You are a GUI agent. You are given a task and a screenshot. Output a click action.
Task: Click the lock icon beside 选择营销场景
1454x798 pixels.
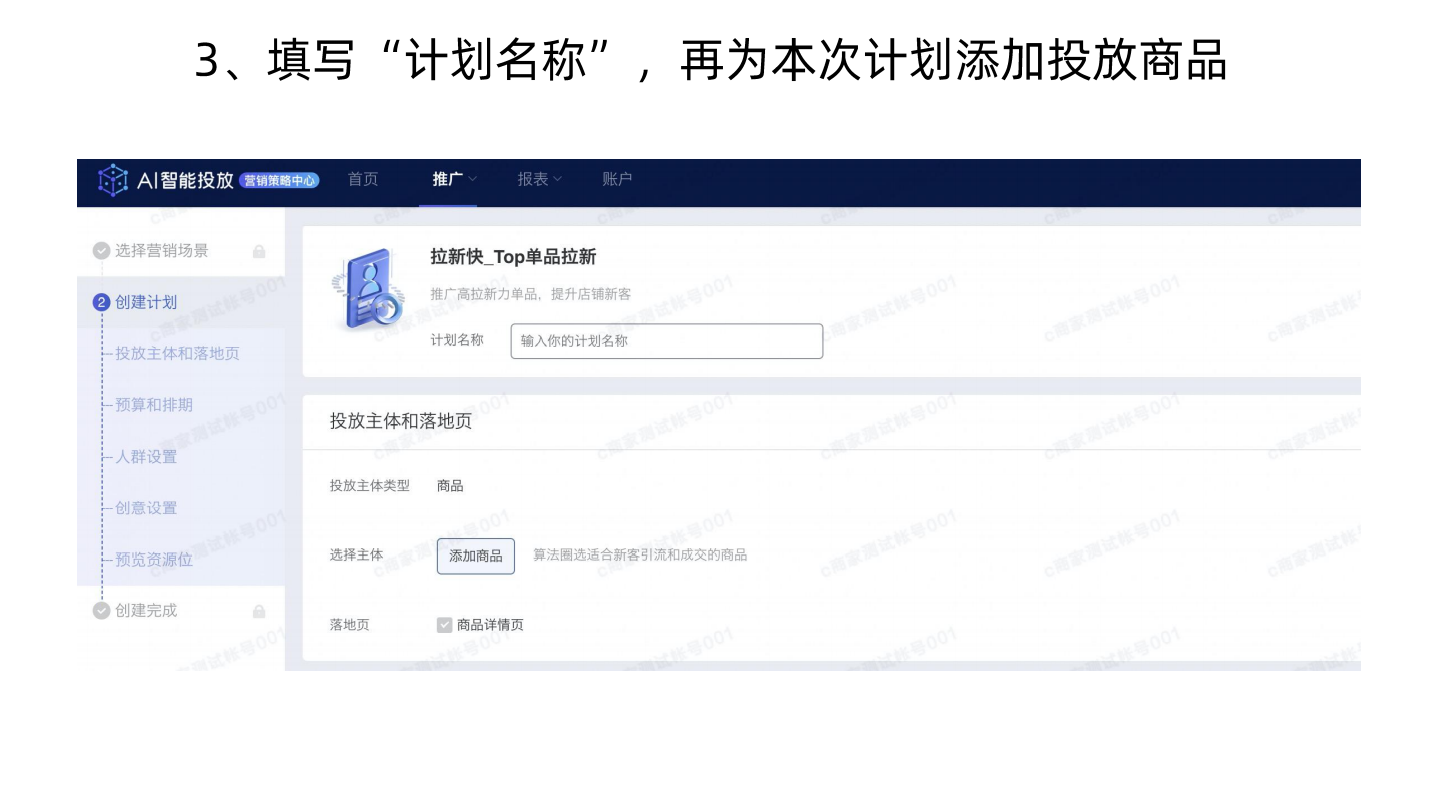[x=259, y=251]
